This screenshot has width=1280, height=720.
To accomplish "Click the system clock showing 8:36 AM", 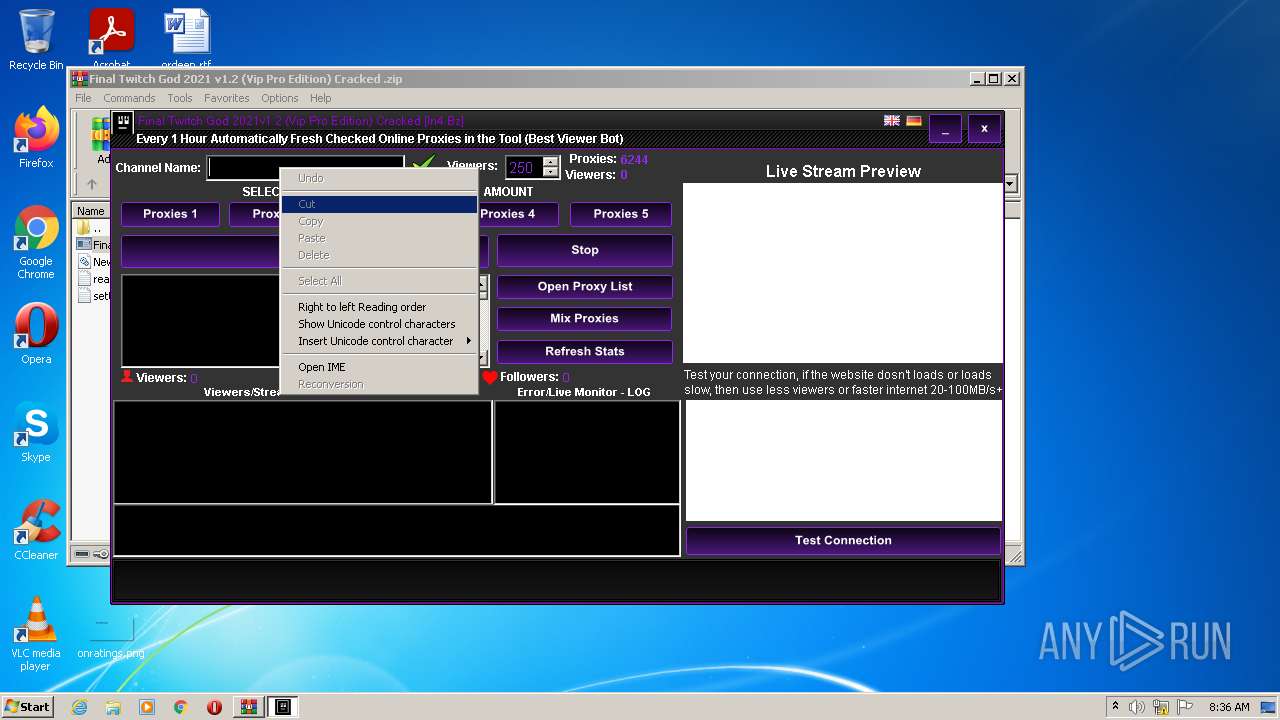I will point(1229,707).
